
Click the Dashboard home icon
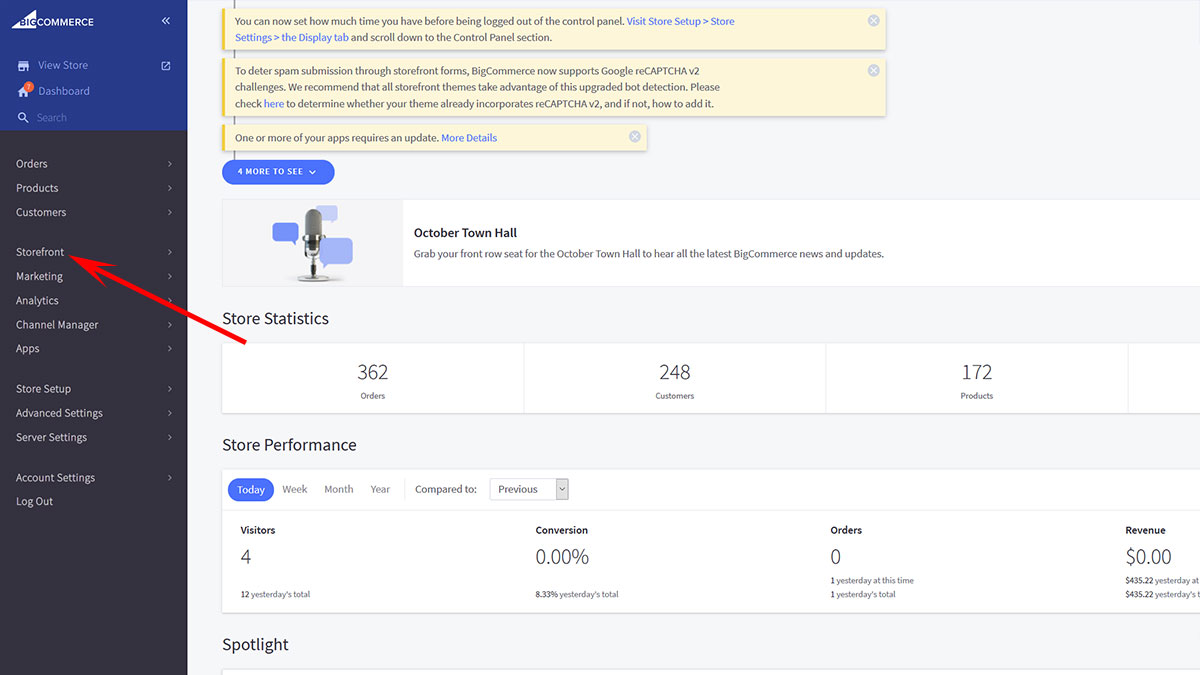pos(24,91)
